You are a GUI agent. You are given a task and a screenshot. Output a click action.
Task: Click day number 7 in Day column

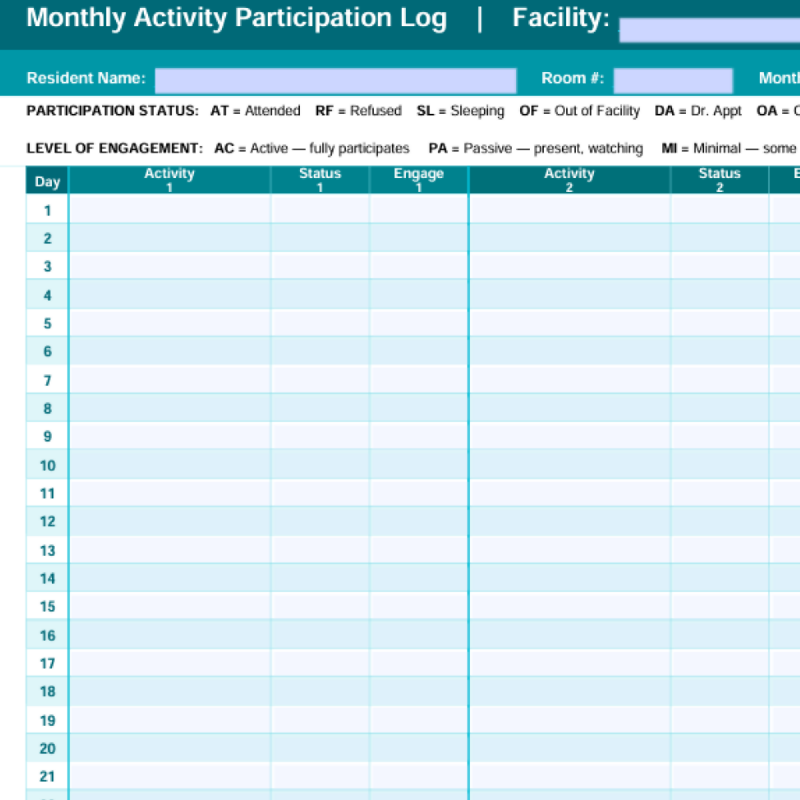47,380
